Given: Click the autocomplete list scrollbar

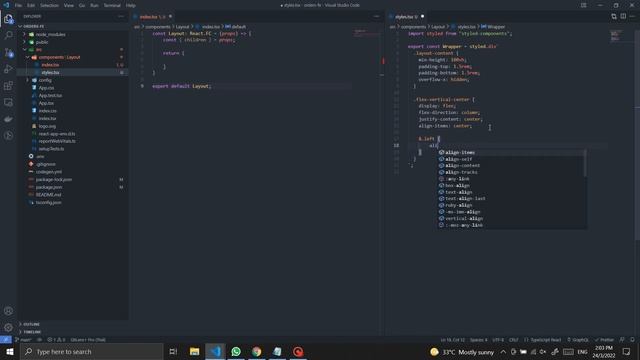Looking at the screenshot, I should 585,163.
